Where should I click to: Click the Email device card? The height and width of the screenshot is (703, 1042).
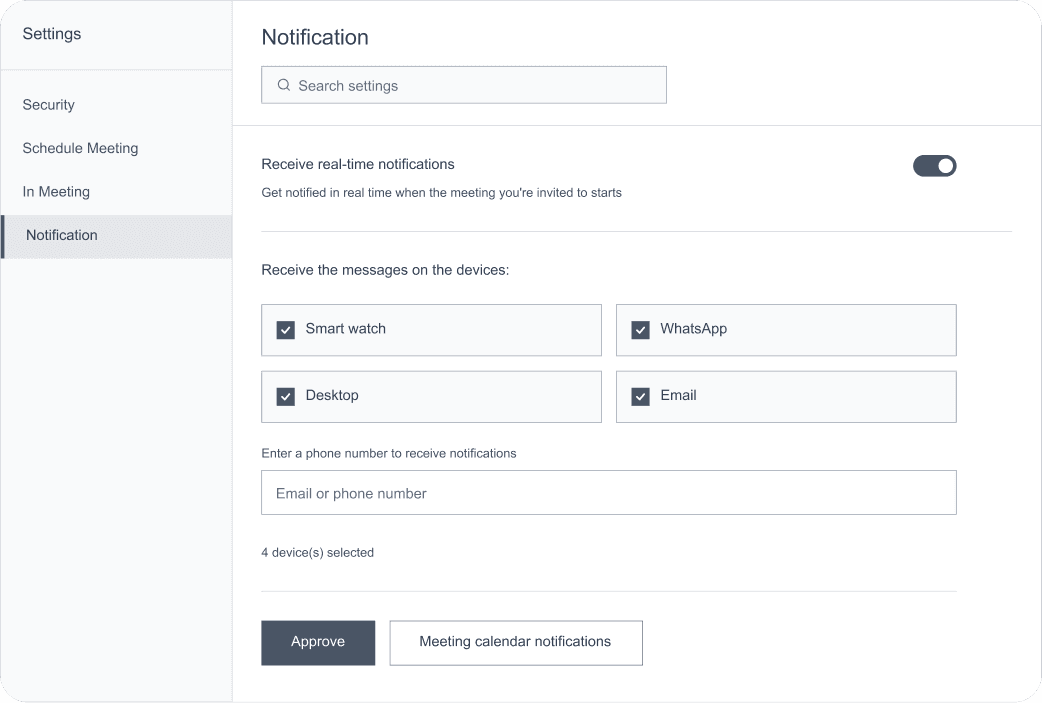pos(786,397)
